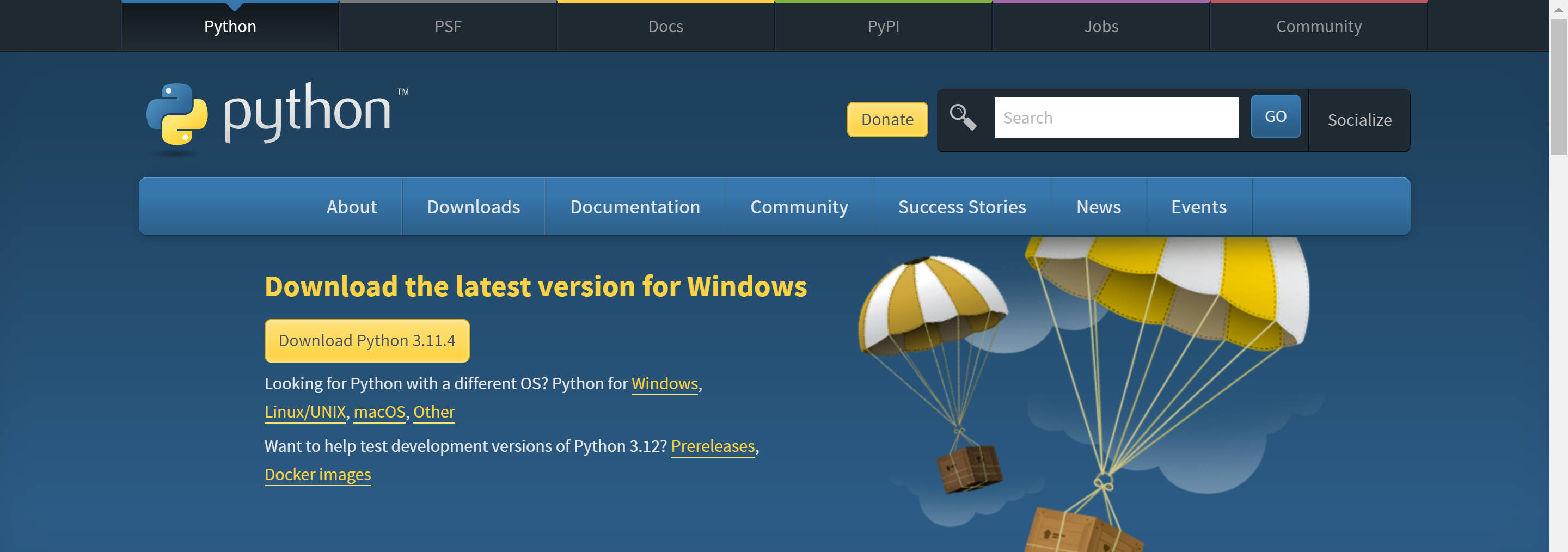
Task: Follow the Linux/UNIX link
Action: pyautogui.click(x=305, y=412)
